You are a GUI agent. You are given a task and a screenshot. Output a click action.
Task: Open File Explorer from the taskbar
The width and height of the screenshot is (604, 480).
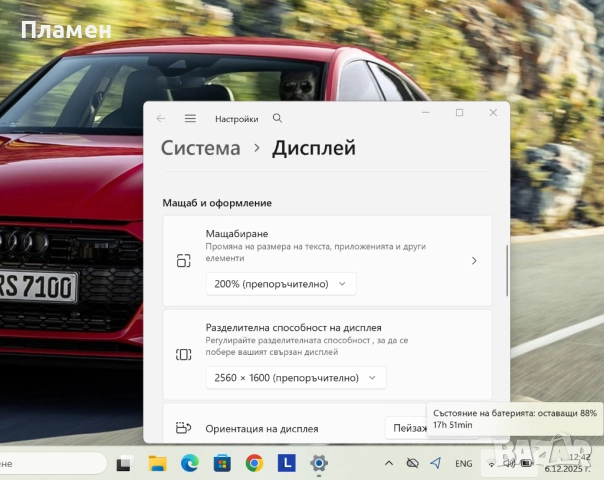[157, 463]
